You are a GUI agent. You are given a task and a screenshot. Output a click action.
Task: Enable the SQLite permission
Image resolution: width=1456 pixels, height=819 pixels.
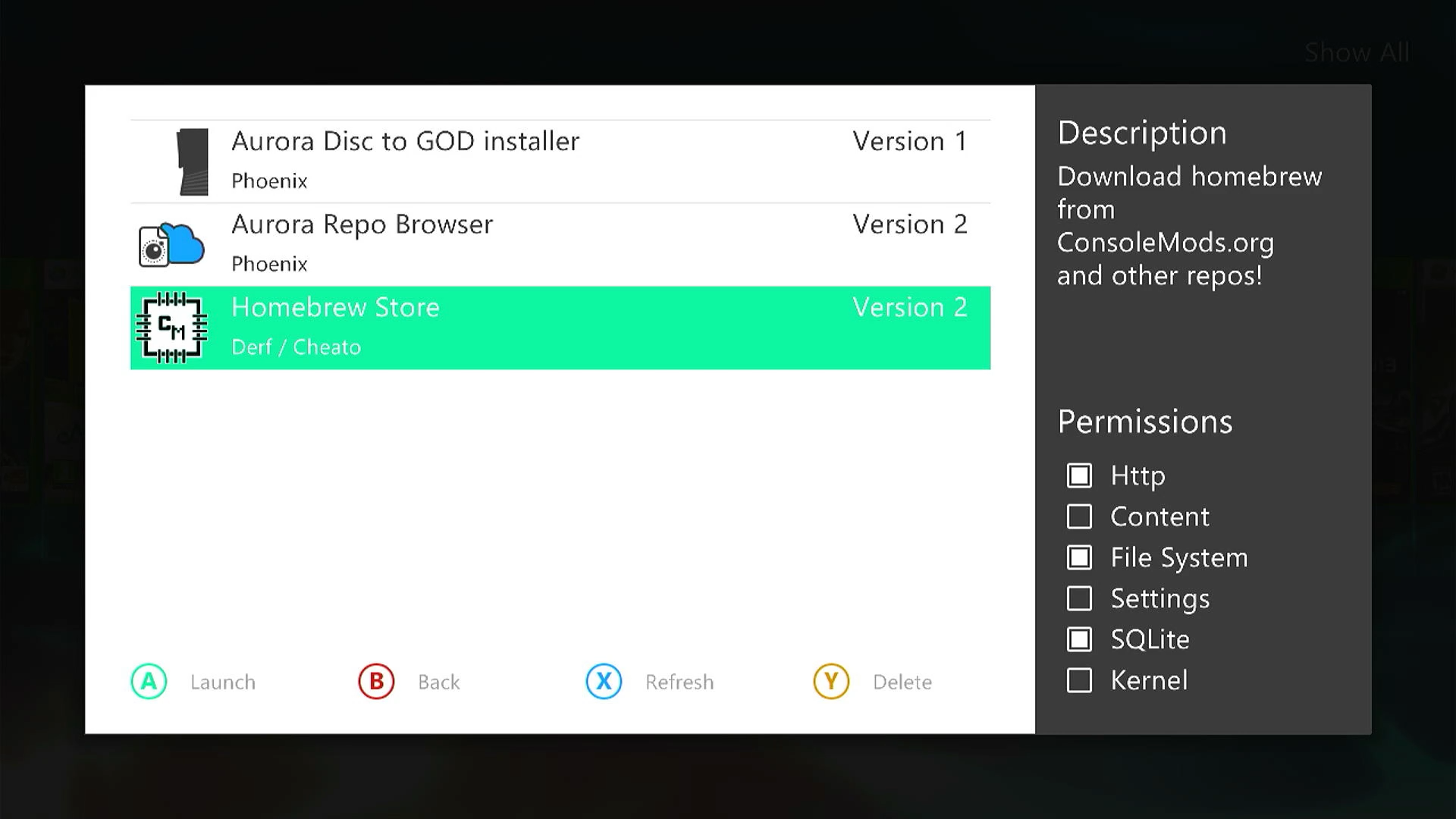[1080, 639]
